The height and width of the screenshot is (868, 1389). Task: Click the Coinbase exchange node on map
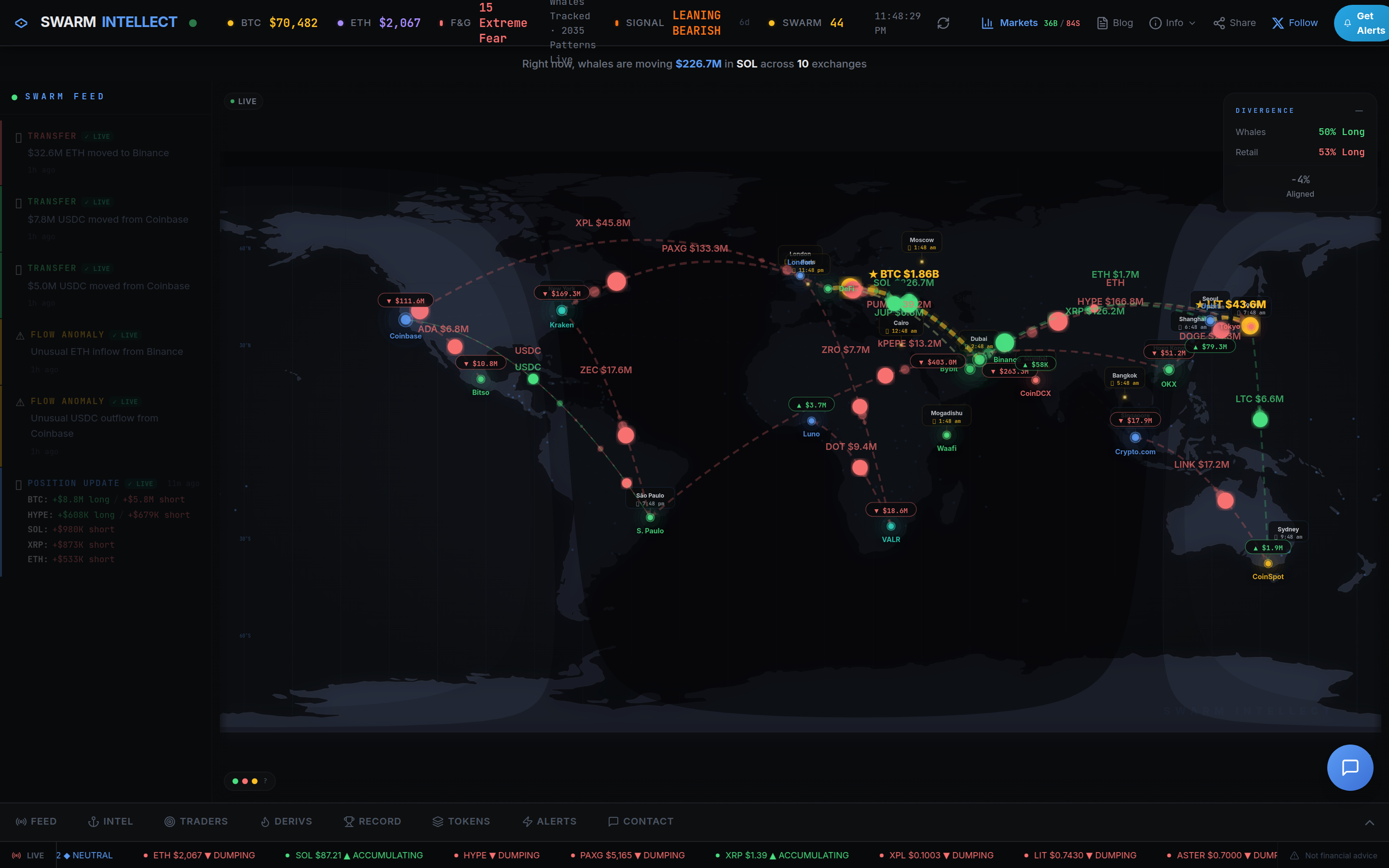(405, 320)
